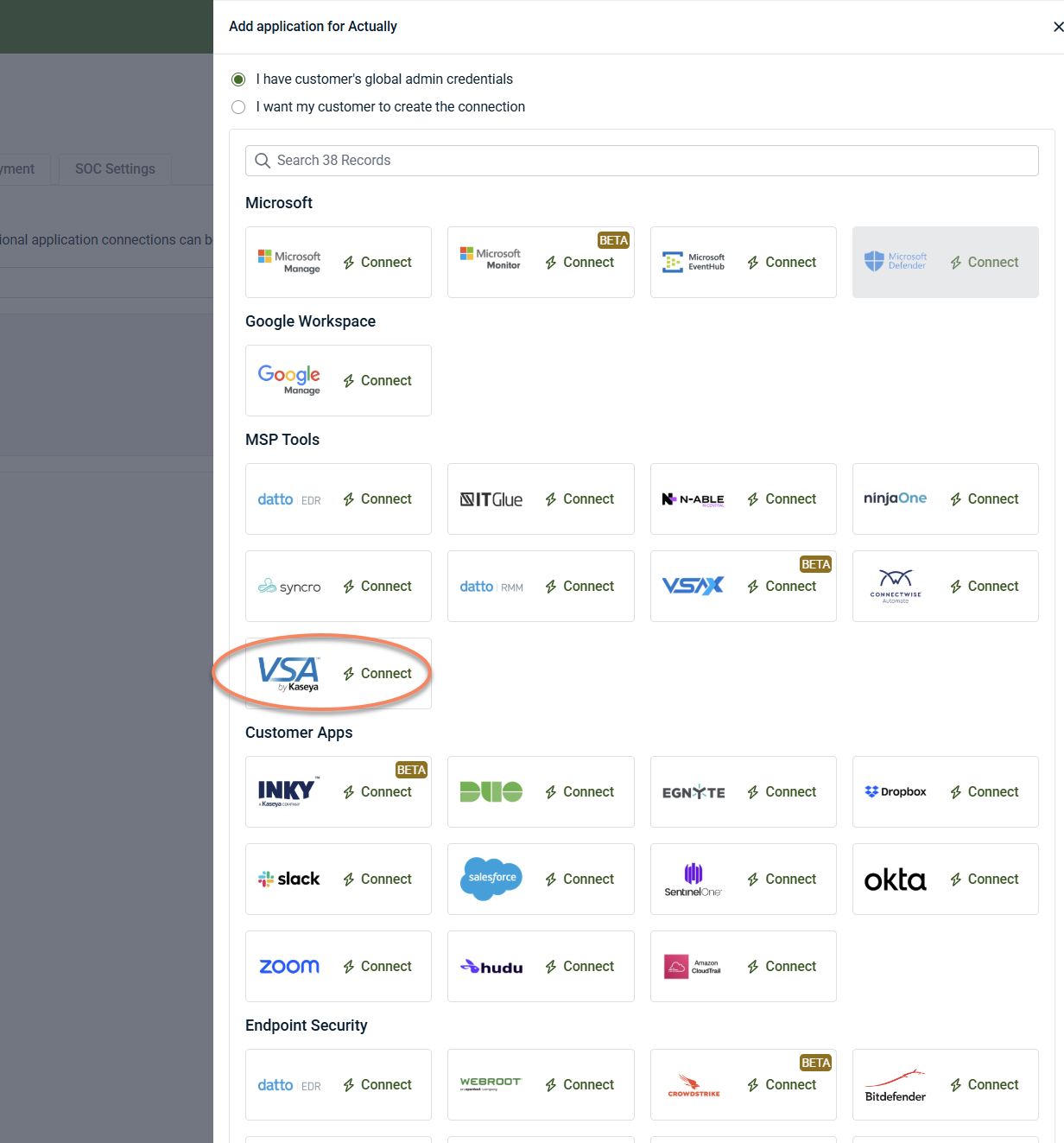Connect the CrowdStrike beta integration

pos(782,1085)
